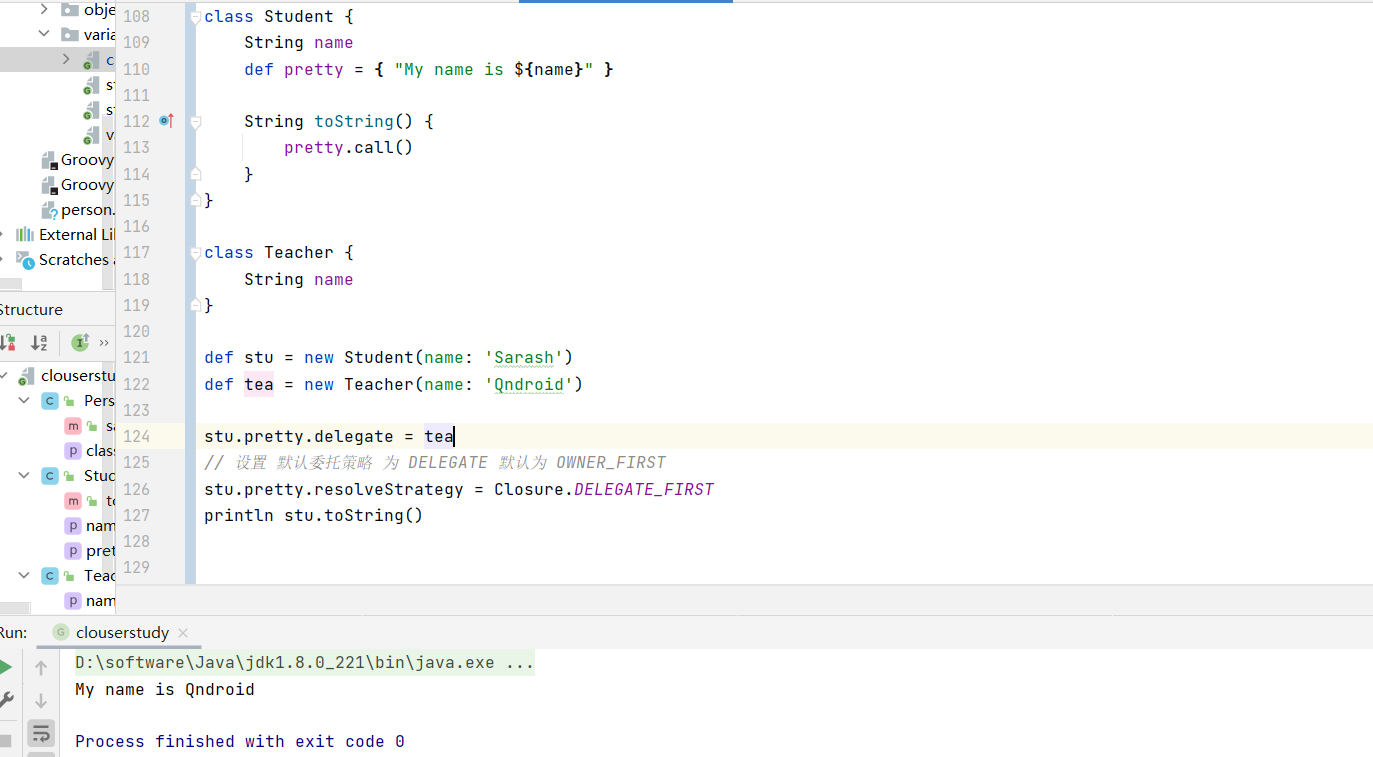Collapse the Student node in Structure tree
Viewport: 1373px width, 757px height.
coord(24,476)
